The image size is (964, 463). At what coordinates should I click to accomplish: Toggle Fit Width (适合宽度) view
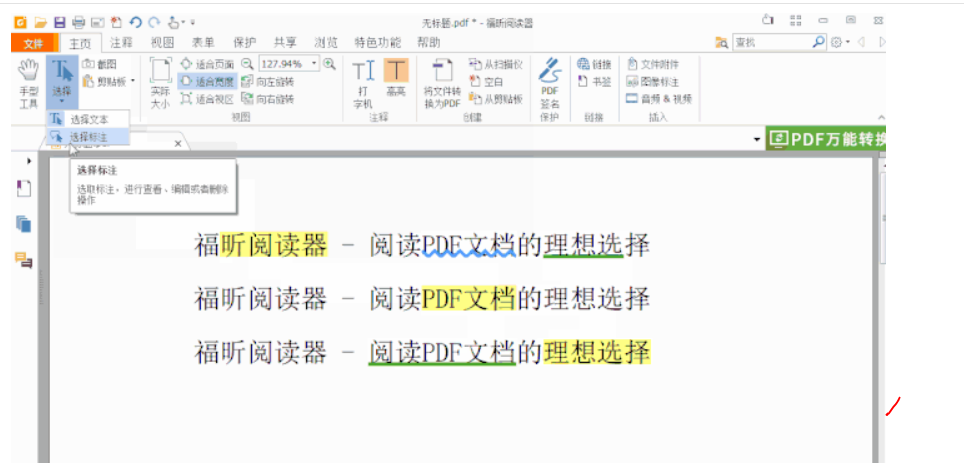[207, 81]
